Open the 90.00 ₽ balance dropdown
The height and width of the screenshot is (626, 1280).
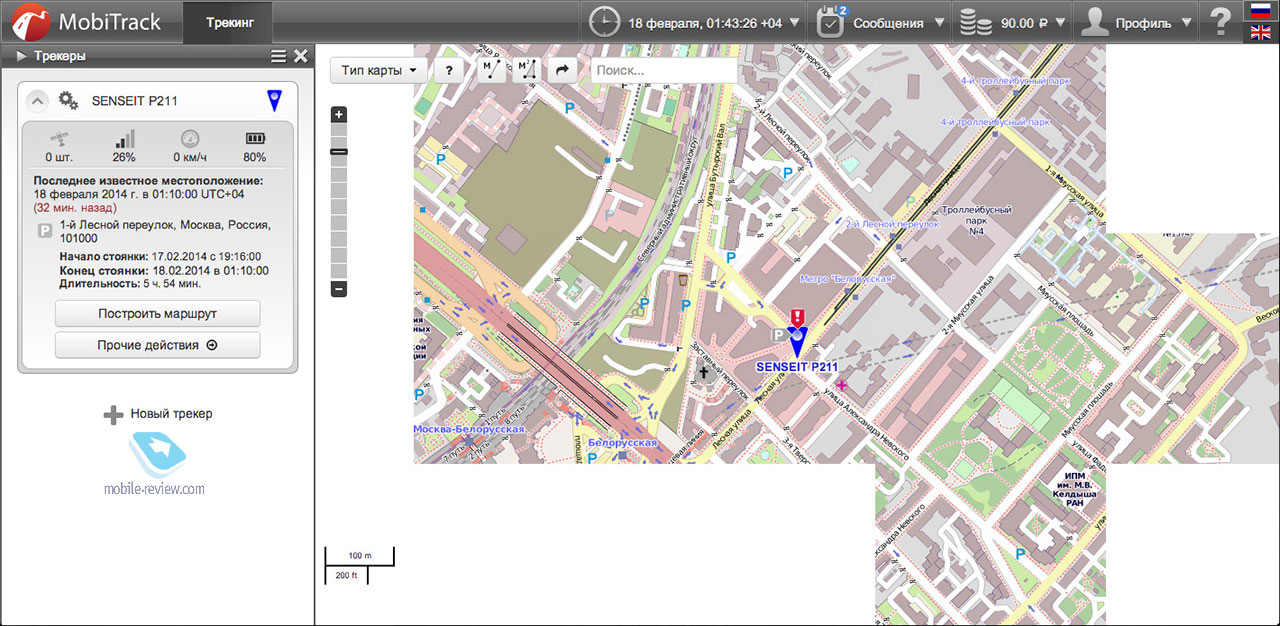tap(1014, 22)
